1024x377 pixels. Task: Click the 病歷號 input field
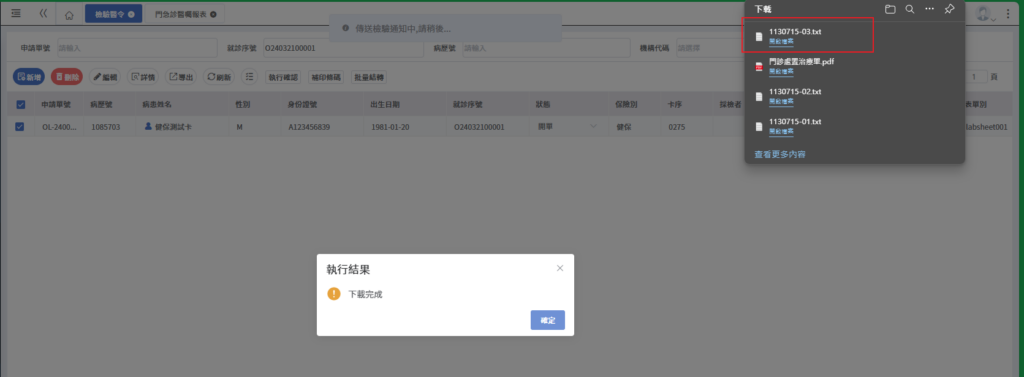tap(546, 48)
